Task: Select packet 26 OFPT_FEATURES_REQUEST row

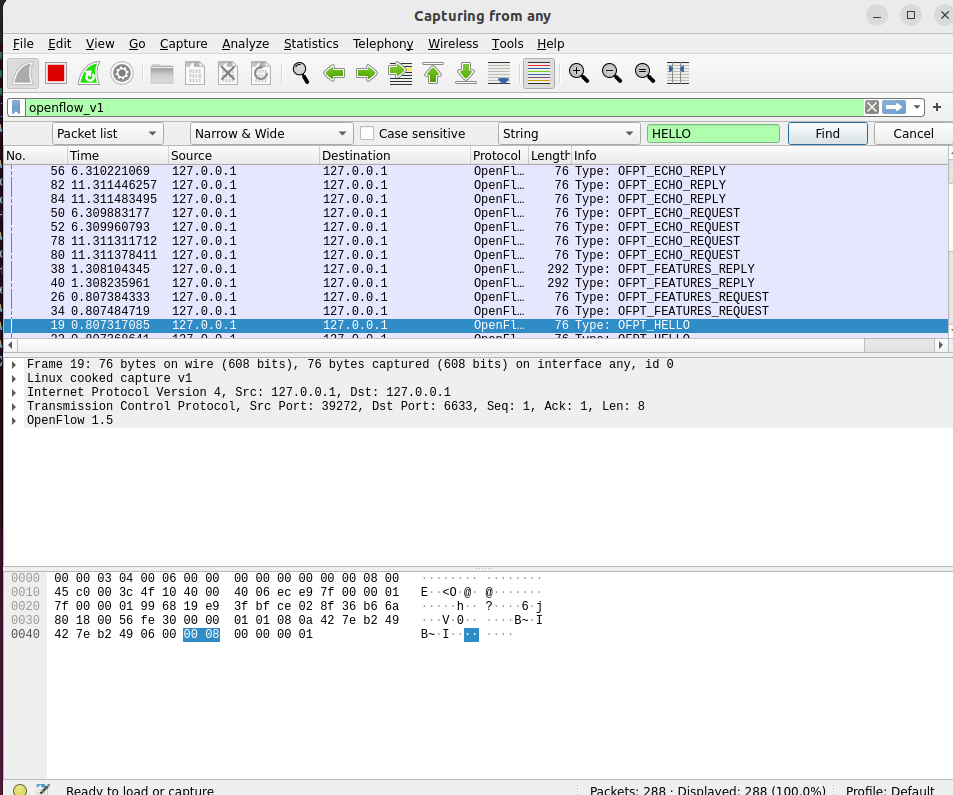Action: (x=476, y=297)
